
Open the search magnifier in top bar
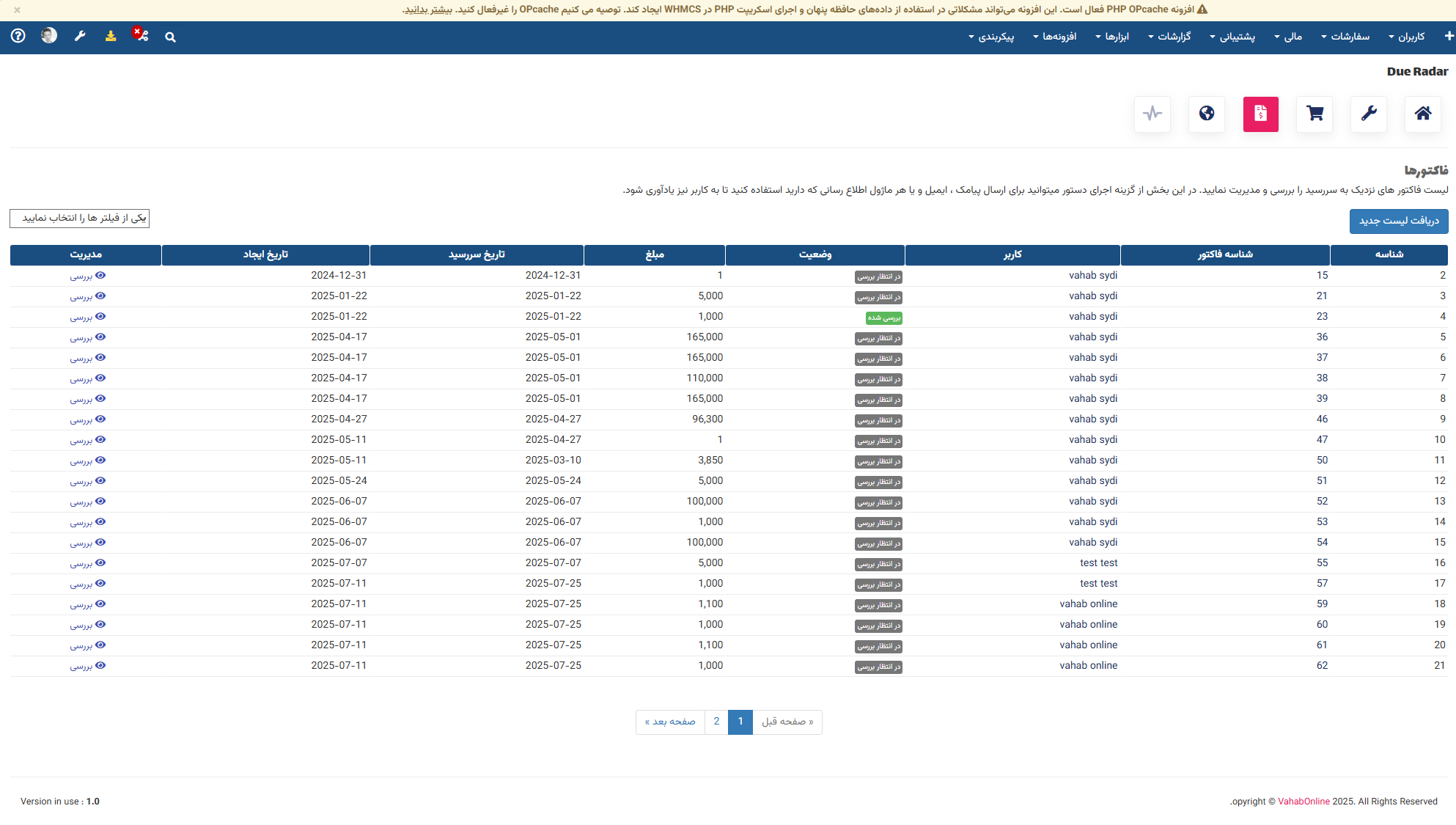[x=170, y=37]
